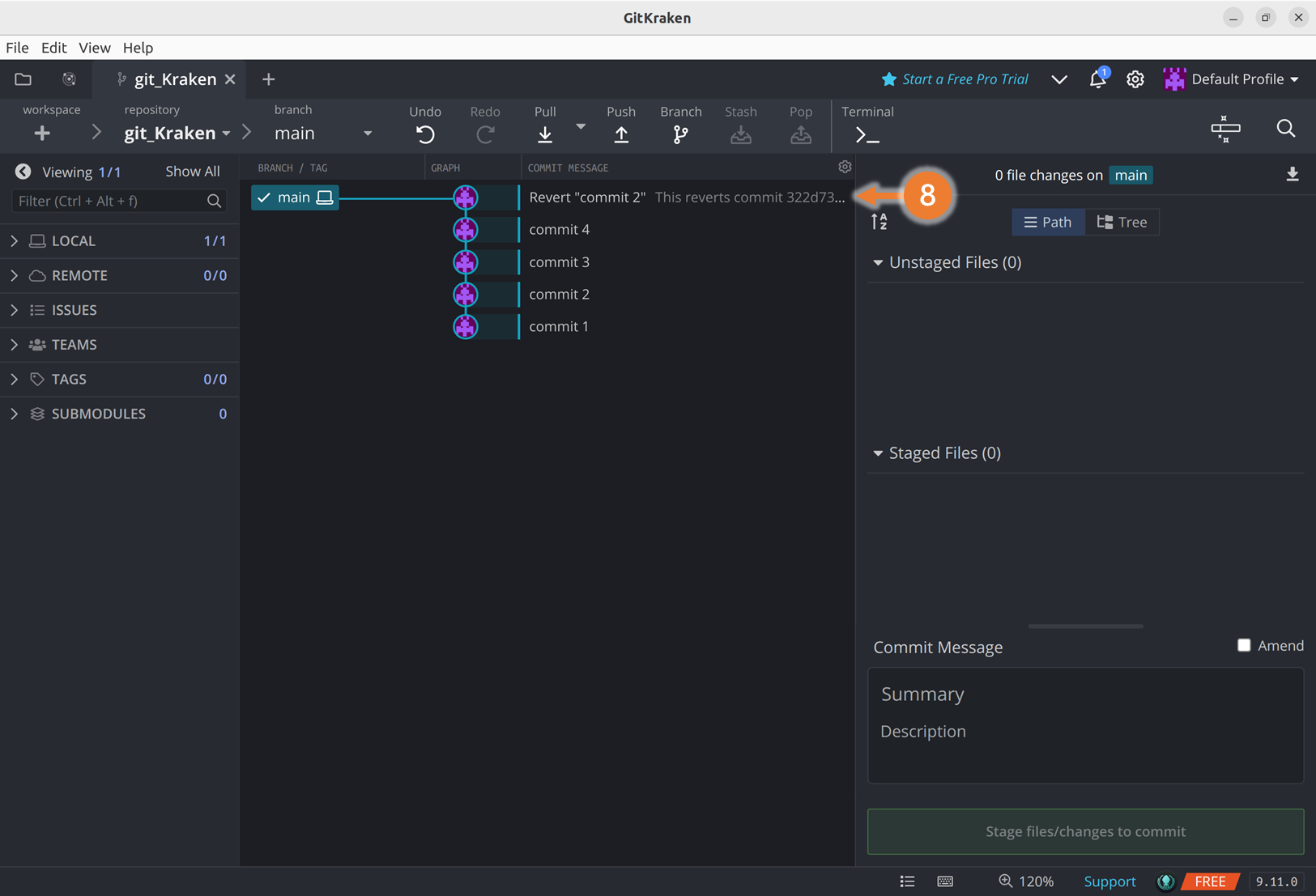Click the GitKraken globe icon in status bar
The height and width of the screenshot is (896, 1316).
click(x=1165, y=881)
